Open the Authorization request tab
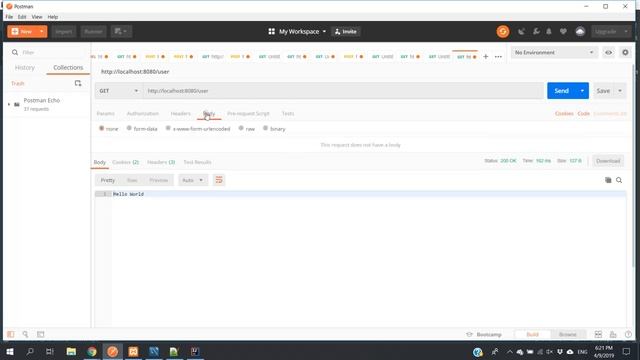The image size is (640, 360). pos(142,113)
